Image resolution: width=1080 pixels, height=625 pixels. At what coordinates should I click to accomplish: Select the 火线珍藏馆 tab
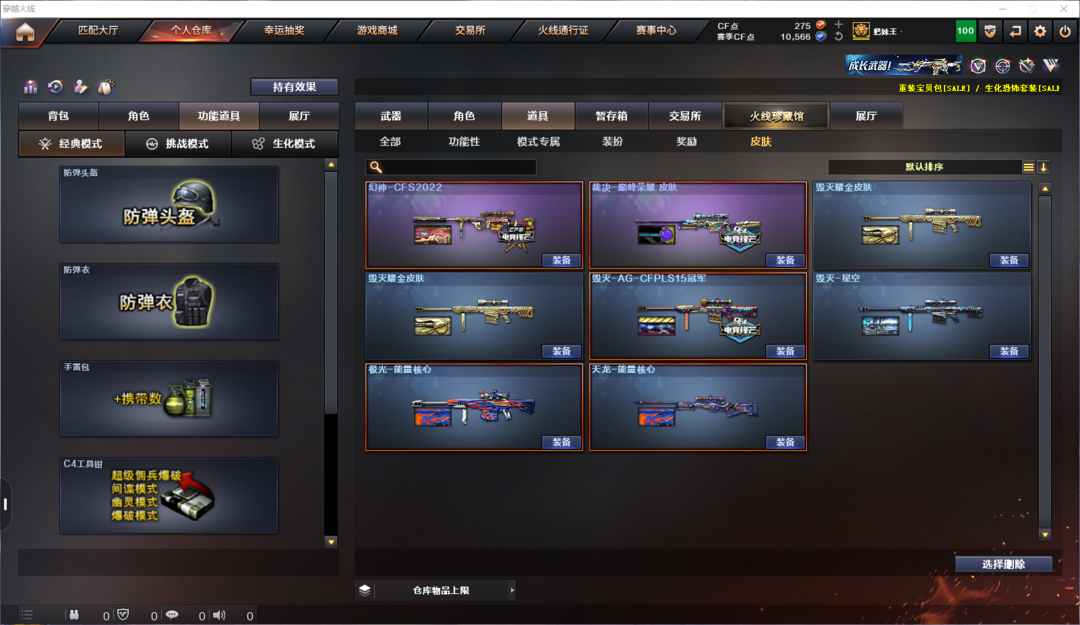[776, 116]
